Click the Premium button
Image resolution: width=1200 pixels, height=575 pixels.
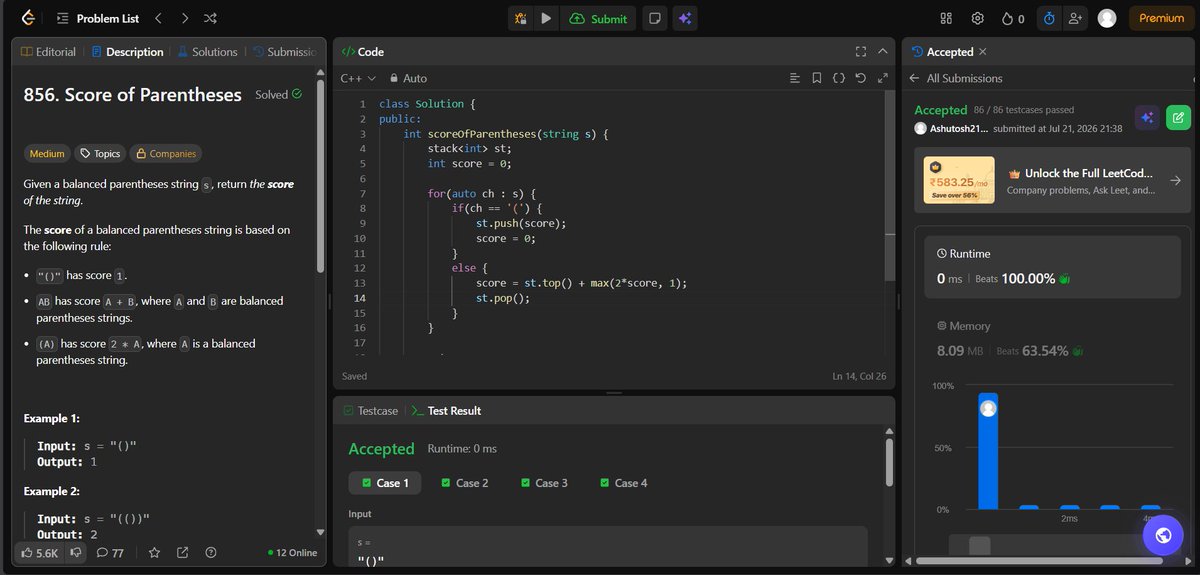point(1161,18)
